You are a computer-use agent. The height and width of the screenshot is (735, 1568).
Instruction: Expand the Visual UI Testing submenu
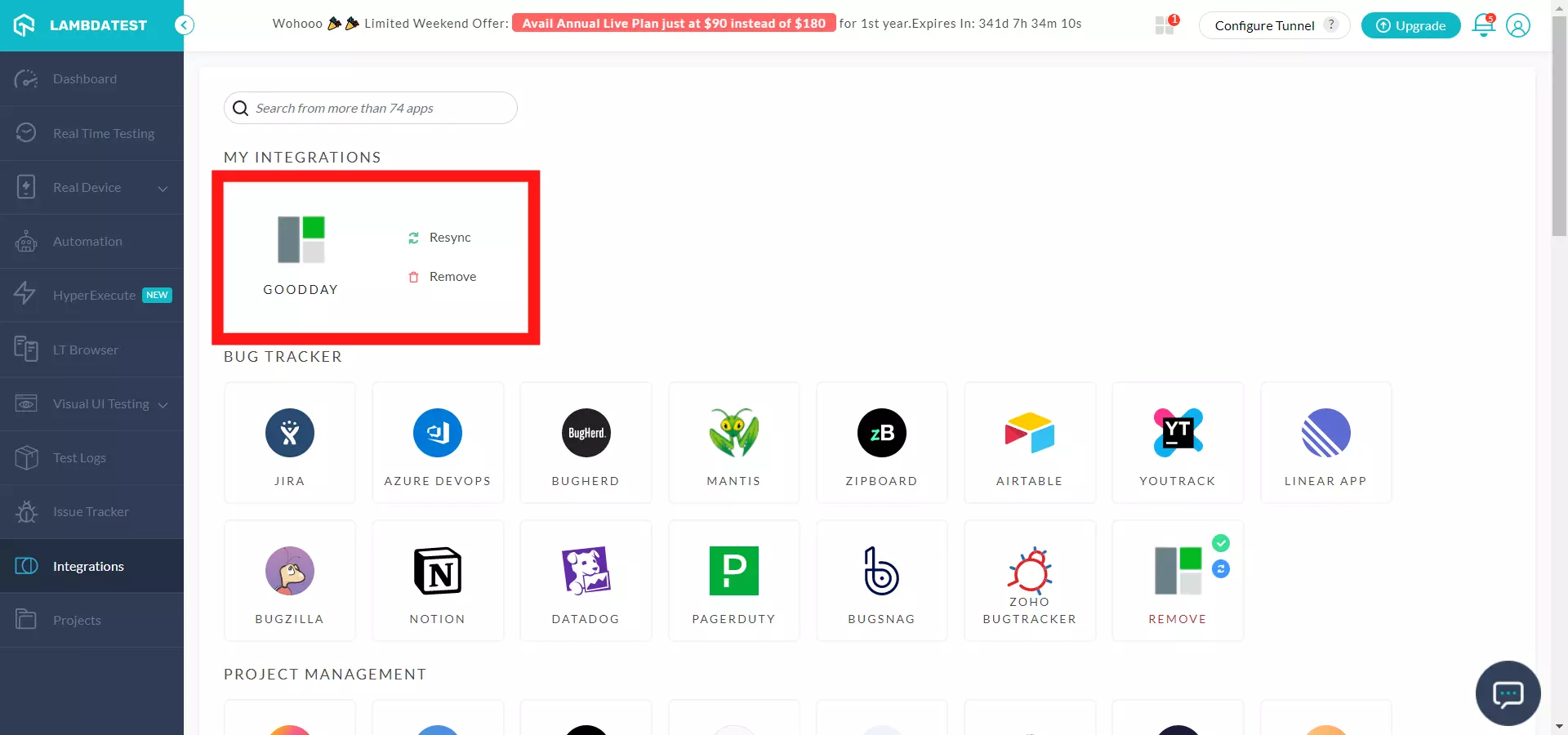(x=163, y=405)
